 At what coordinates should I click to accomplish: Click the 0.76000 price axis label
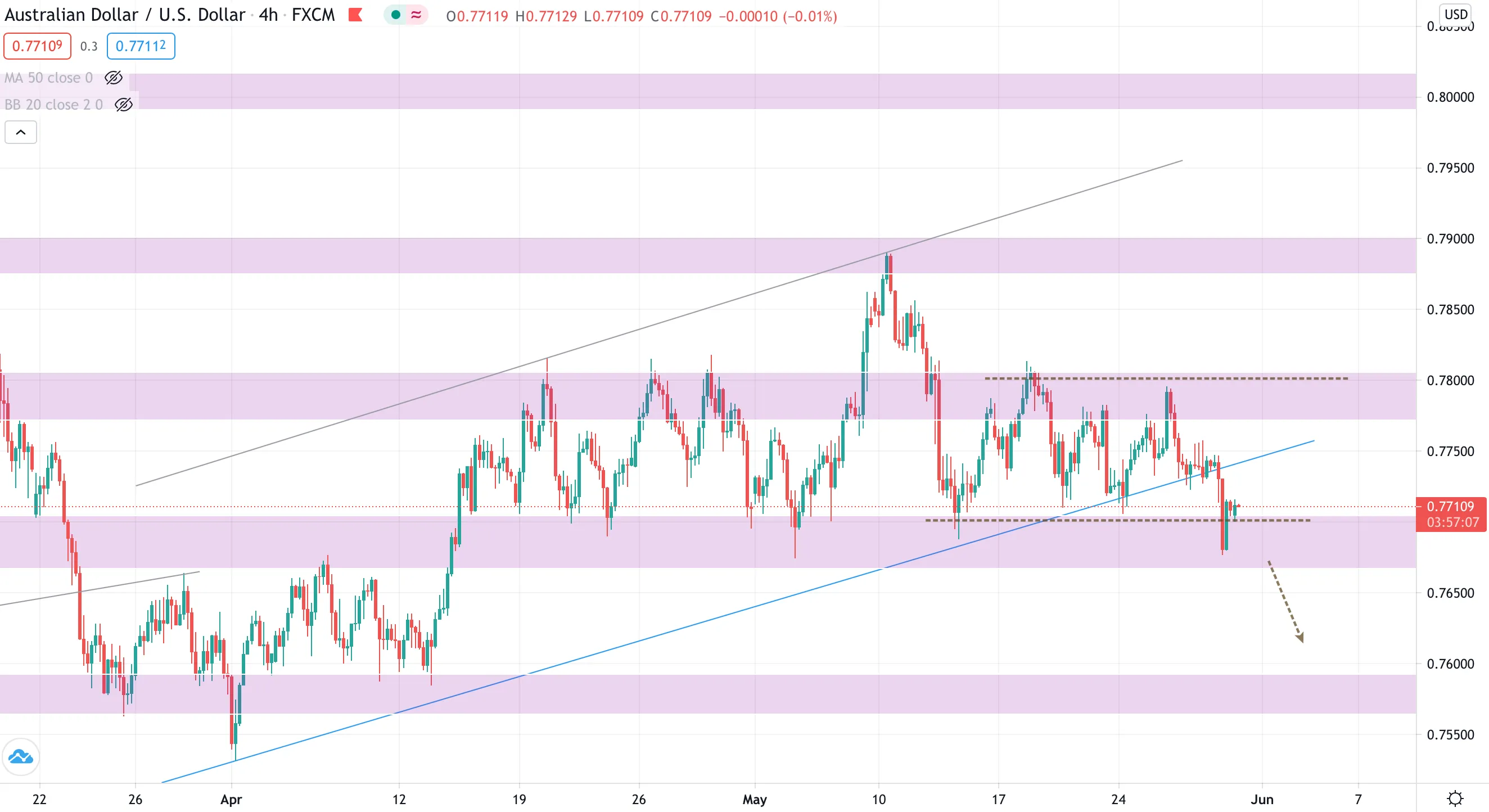pos(1450,664)
